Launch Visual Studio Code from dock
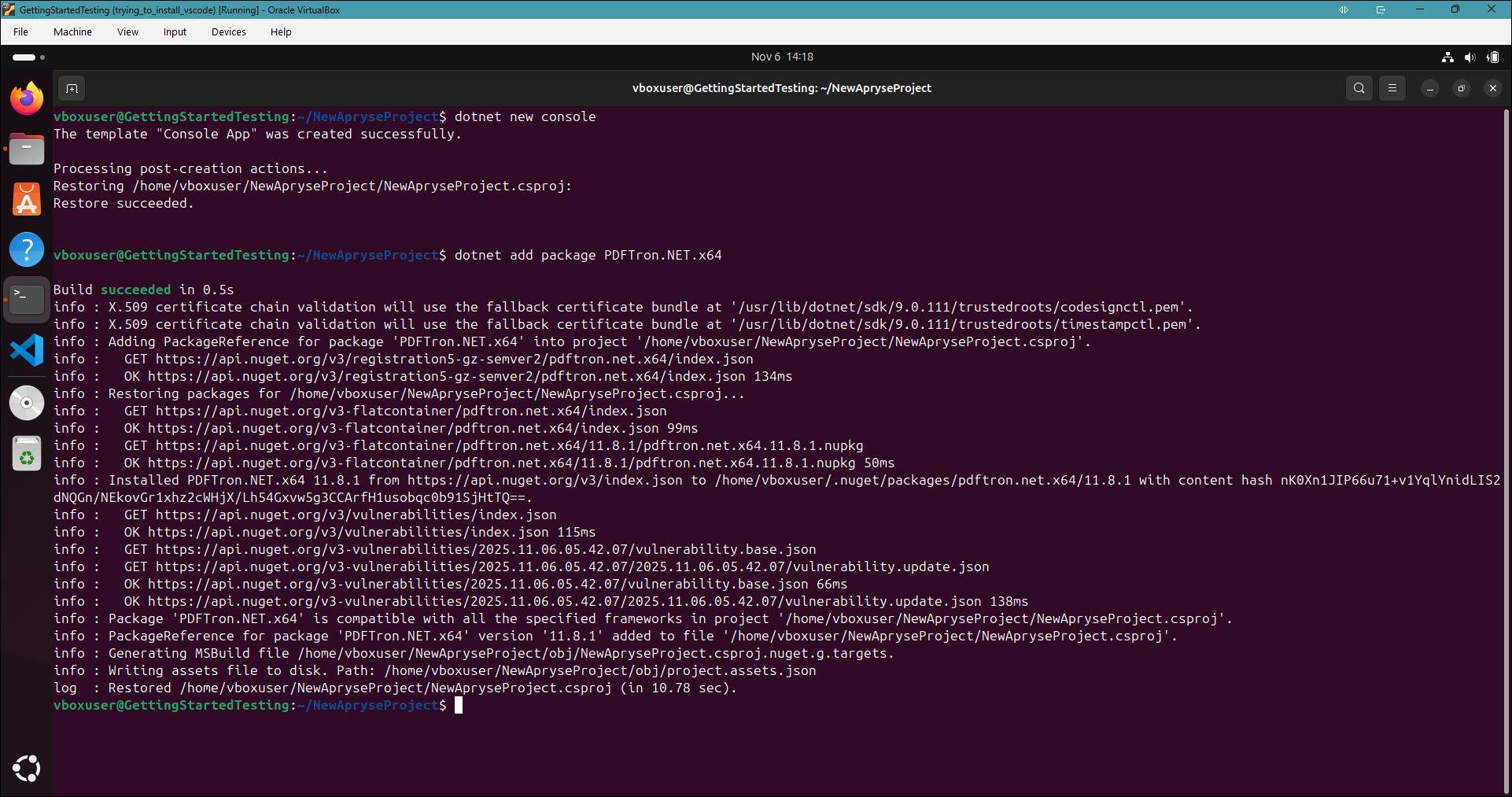 coord(27,350)
